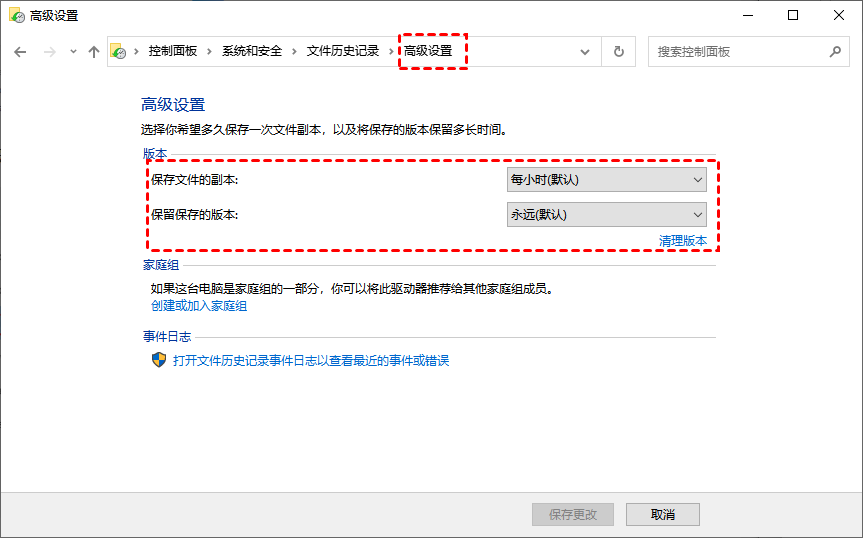The image size is (863, 538).
Task: Click the 事件日志 section label
Action: coord(167,337)
